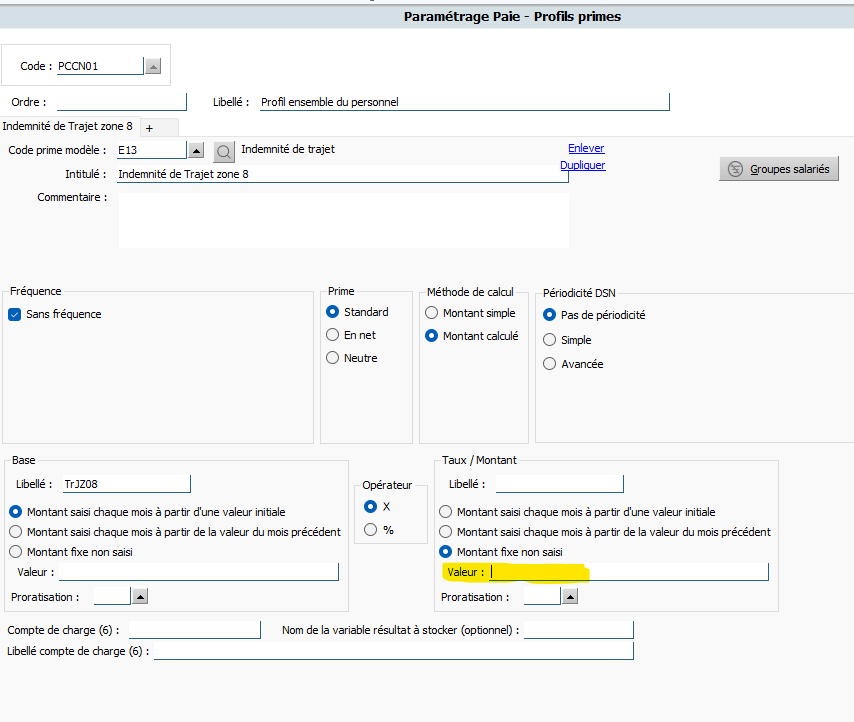Image resolution: width=854 pixels, height=722 pixels.
Task: Click the Taux / Montant Libellé field
Action: [559, 484]
